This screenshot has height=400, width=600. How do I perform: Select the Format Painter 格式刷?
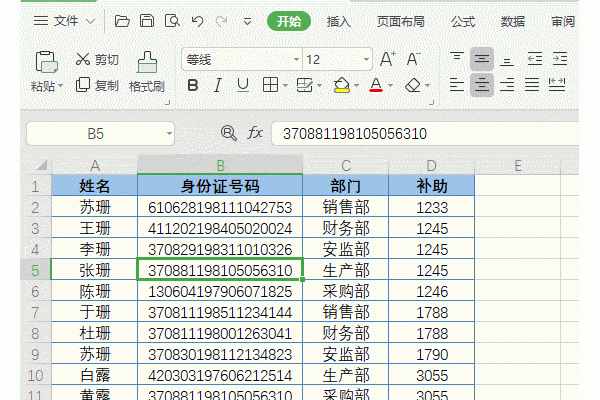click(147, 72)
